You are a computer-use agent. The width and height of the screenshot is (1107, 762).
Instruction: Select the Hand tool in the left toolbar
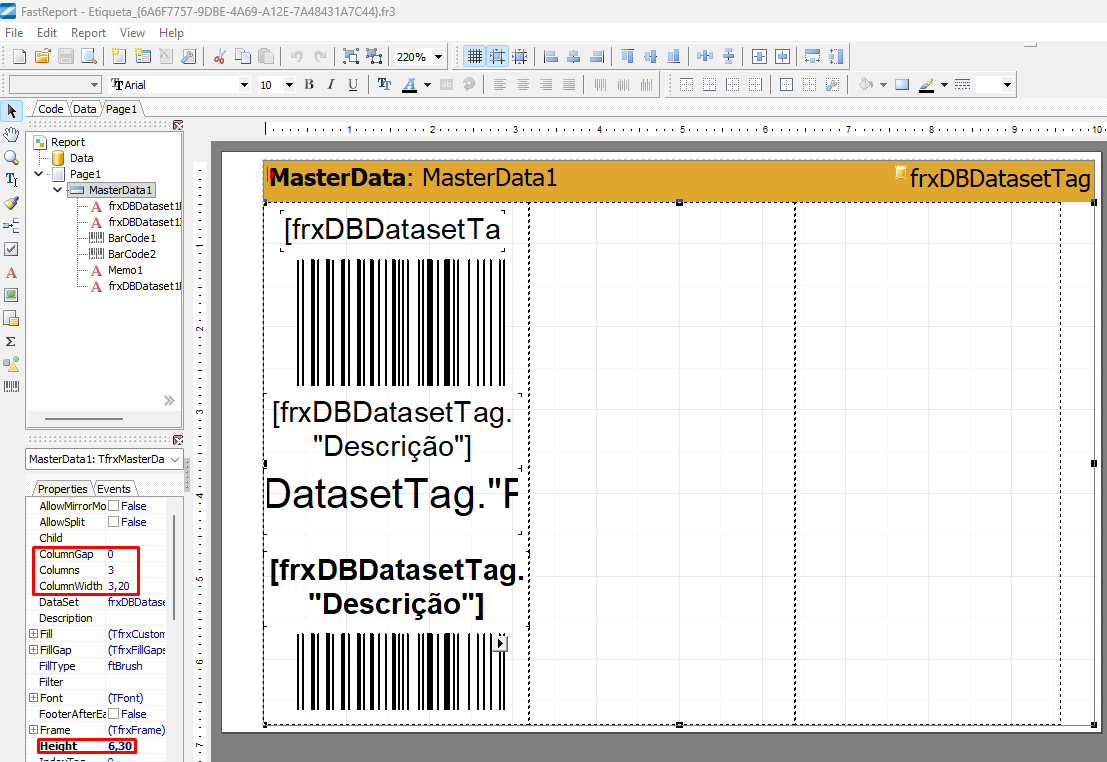point(11,134)
